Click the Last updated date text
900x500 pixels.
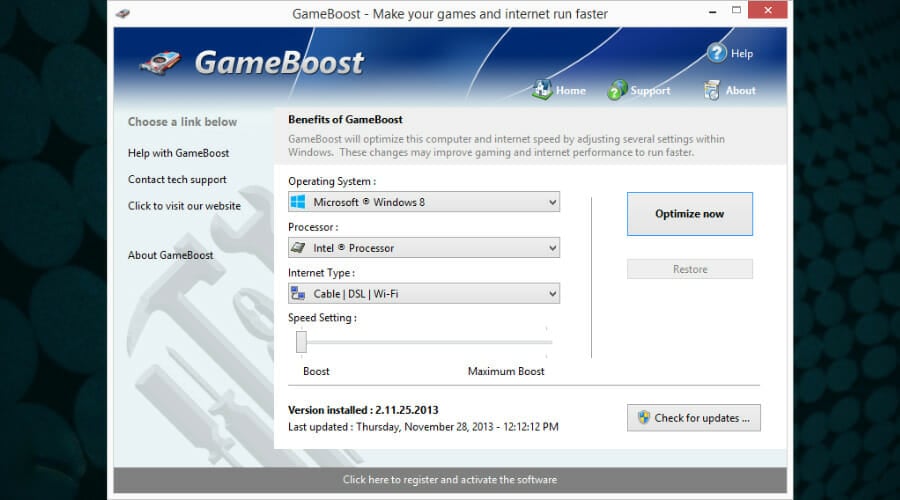pos(423,427)
